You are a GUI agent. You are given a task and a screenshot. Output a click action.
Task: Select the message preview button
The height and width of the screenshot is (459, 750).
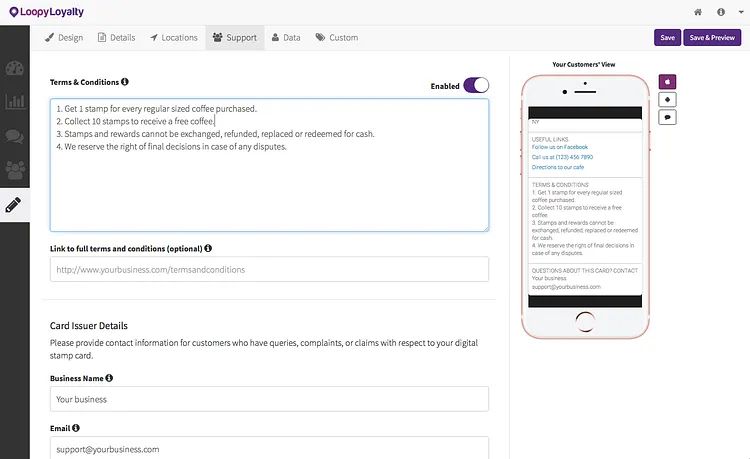667,117
